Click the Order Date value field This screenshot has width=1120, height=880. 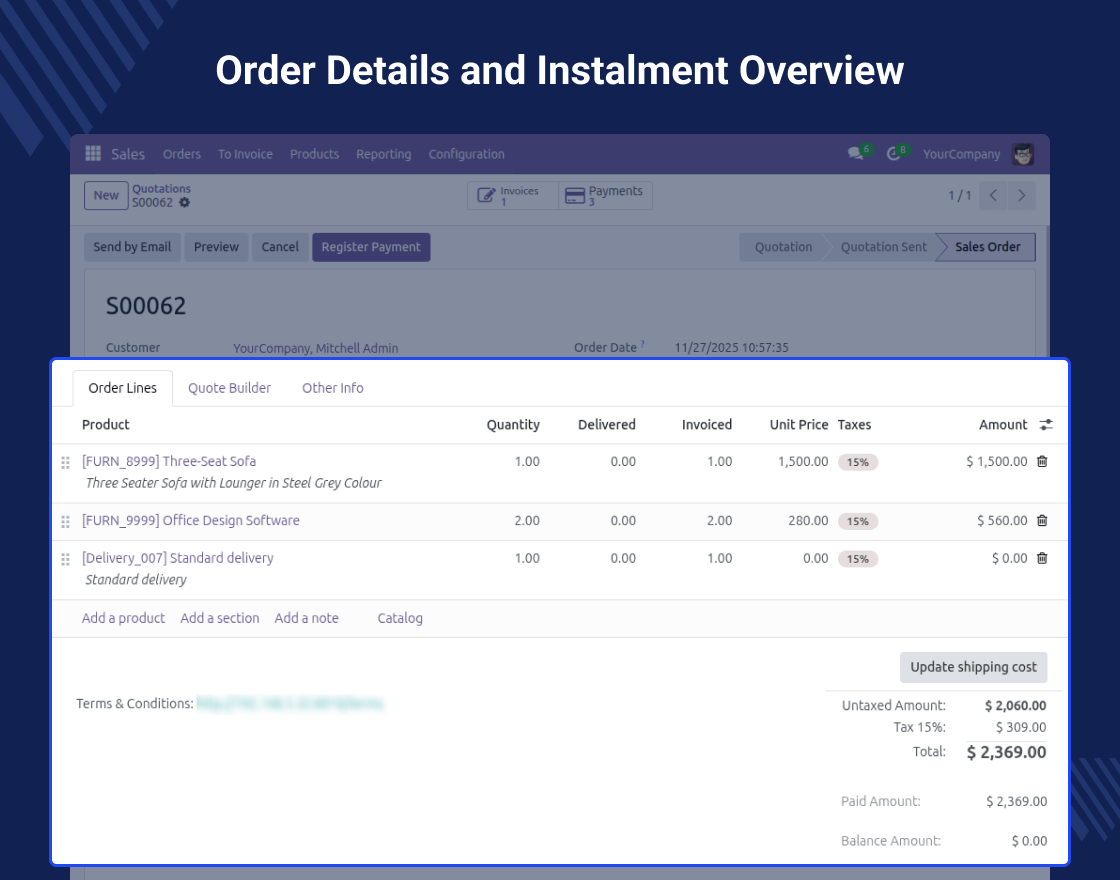pos(731,348)
